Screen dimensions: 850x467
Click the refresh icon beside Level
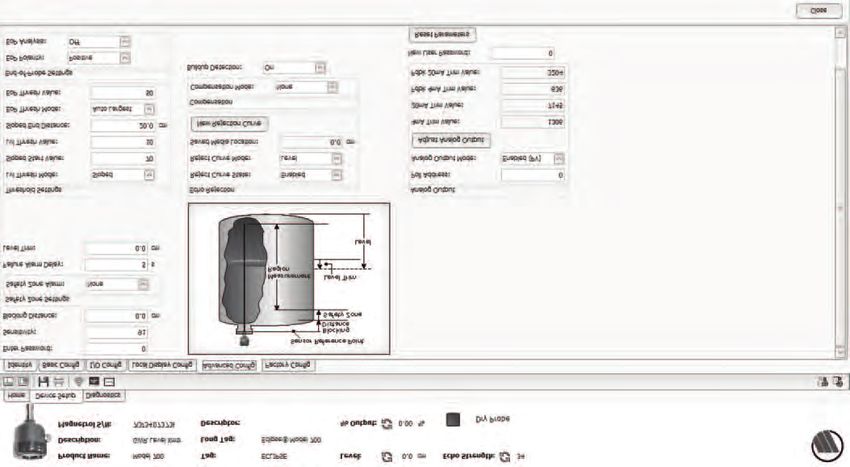(x=386, y=455)
